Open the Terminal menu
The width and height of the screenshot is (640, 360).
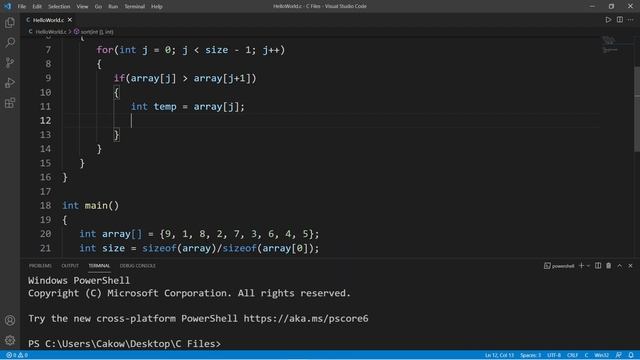tap(134, 7)
